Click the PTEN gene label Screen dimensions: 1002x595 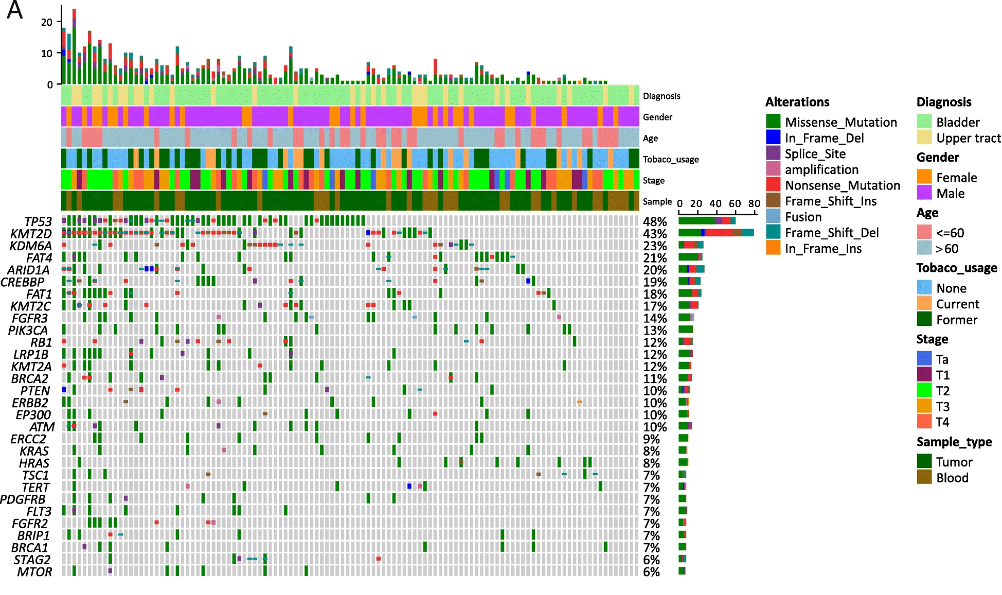click(x=35, y=390)
